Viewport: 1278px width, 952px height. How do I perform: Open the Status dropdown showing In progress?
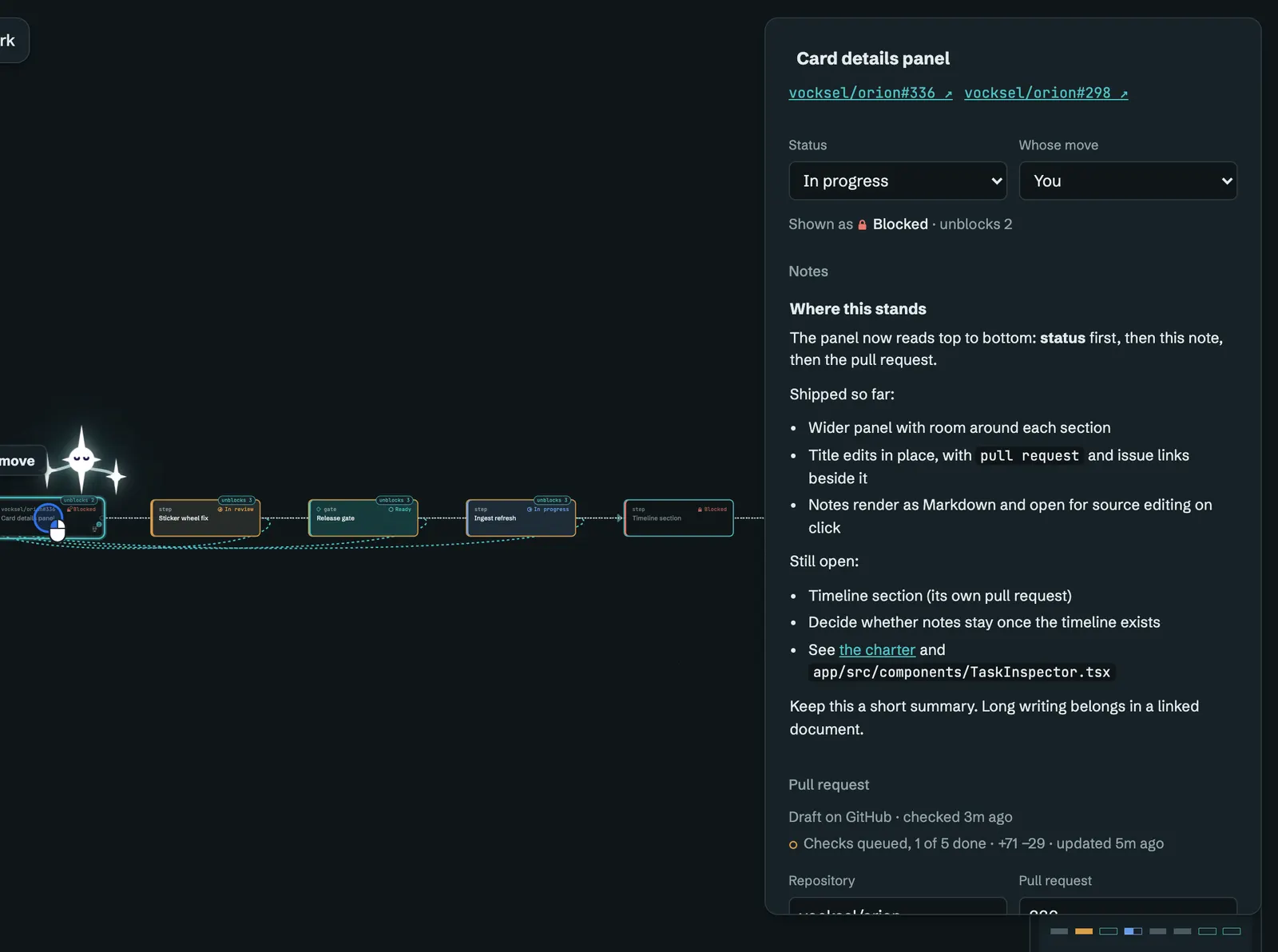click(x=898, y=180)
